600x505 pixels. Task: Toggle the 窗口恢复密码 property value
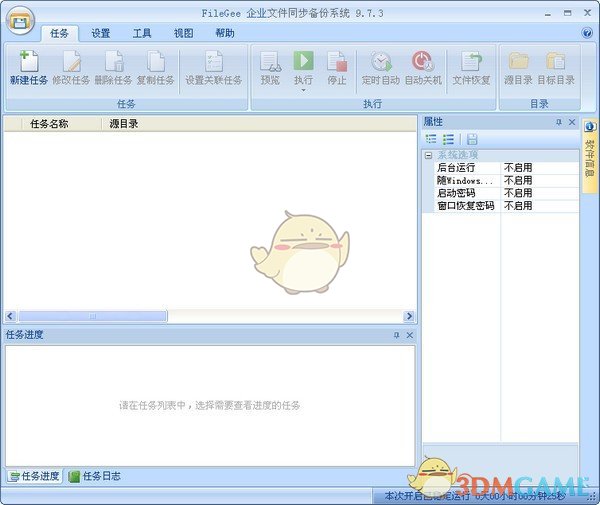(538, 206)
